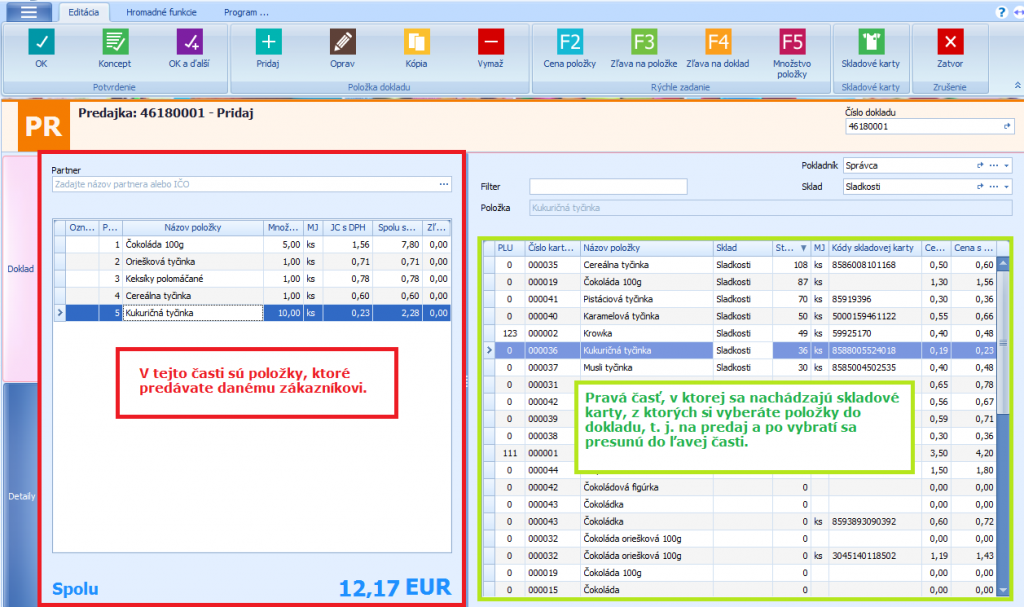The image size is (1024, 607).
Task: Click the Pokladník go-to arrow icon
Action: click(980, 166)
